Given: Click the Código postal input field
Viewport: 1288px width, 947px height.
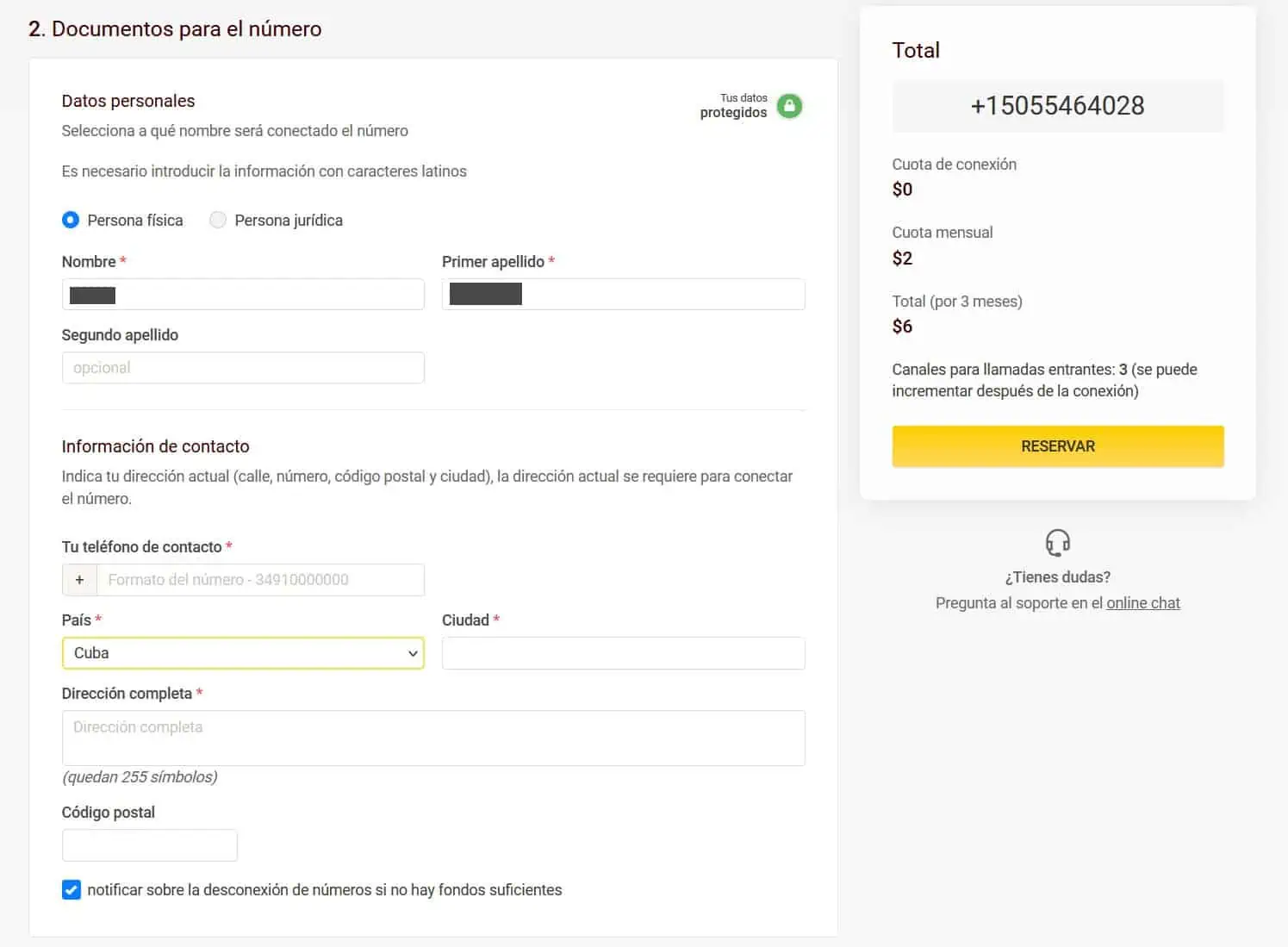Looking at the screenshot, I should 150,845.
